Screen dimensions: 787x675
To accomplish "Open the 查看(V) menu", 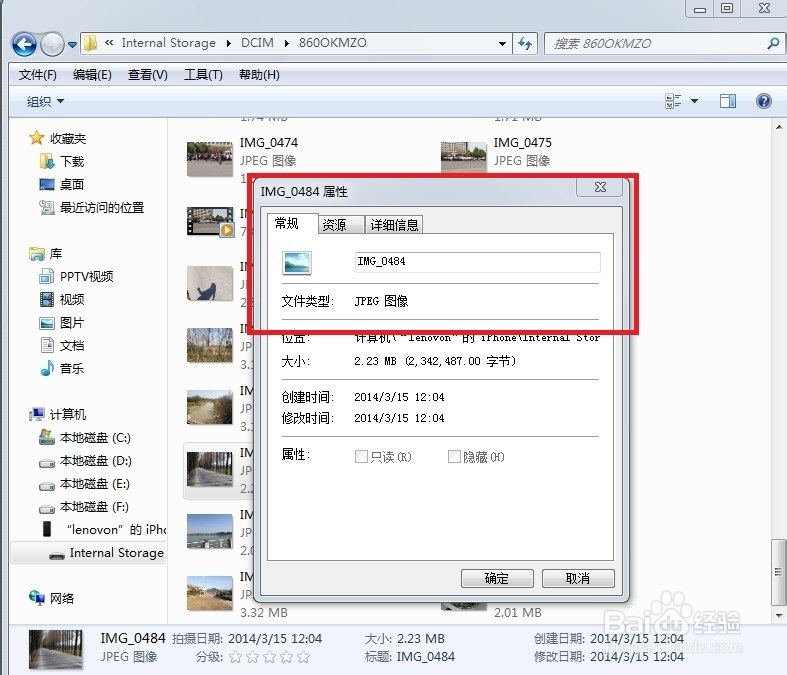I will click(148, 75).
